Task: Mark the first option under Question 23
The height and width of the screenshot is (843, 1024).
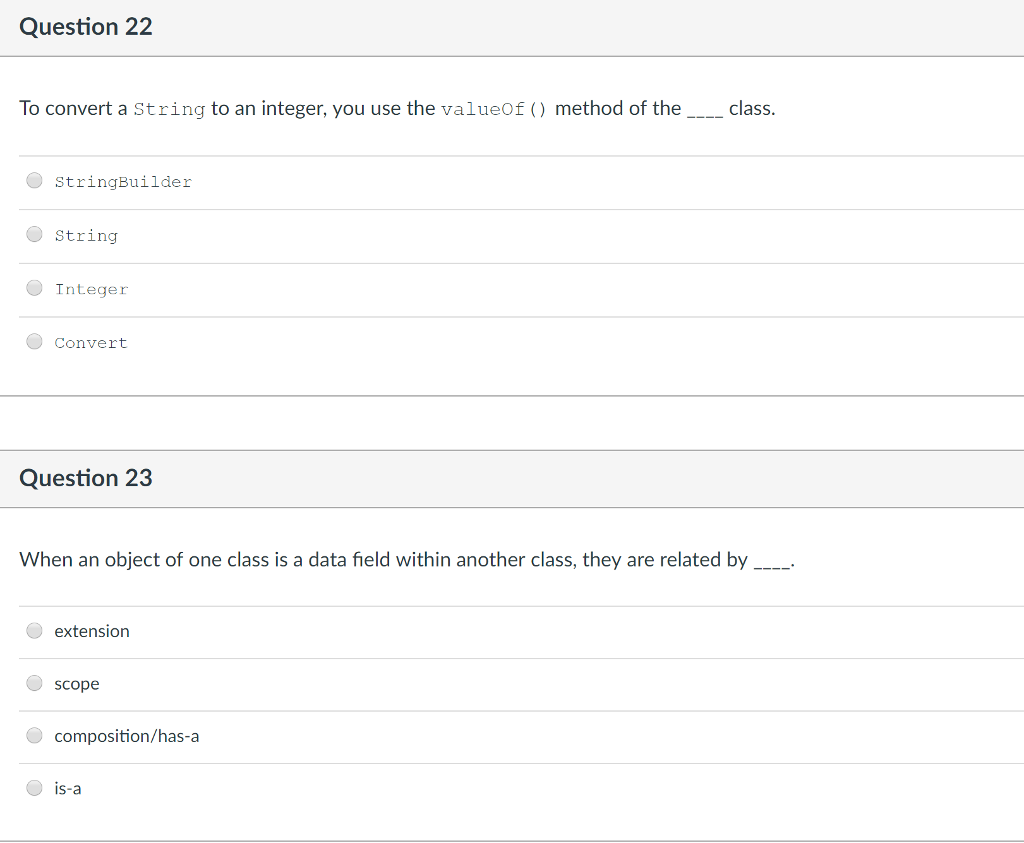Action: point(34,630)
